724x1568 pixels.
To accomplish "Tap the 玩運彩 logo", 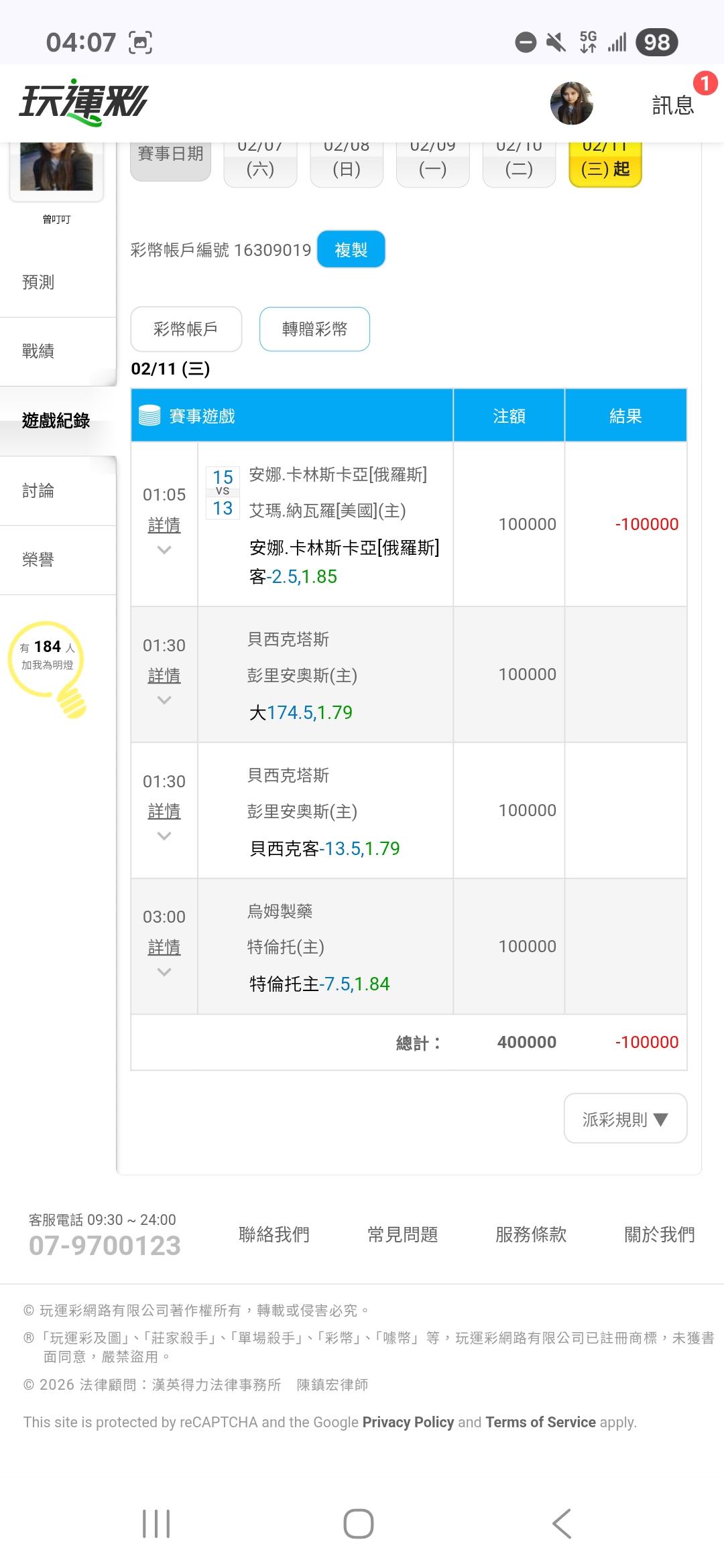I will (84, 105).
